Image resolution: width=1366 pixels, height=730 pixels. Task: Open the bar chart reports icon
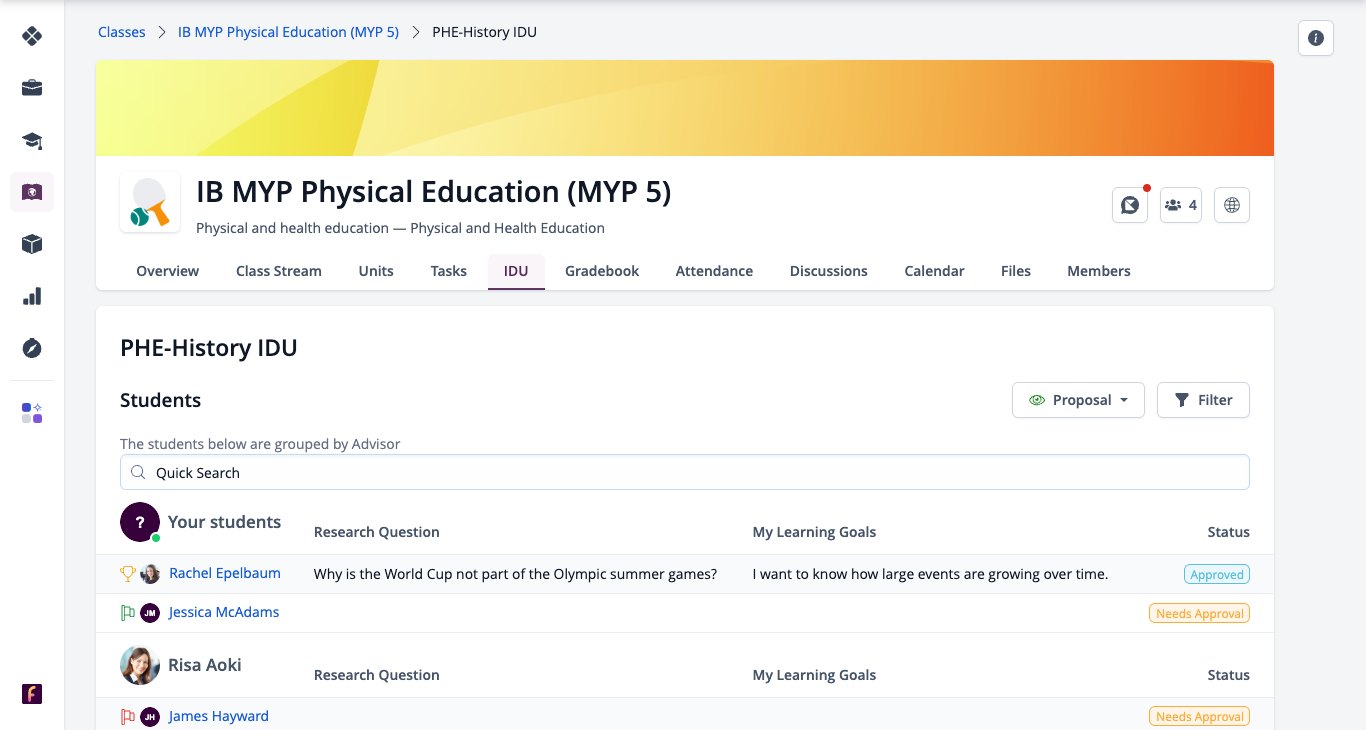pyautogui.click(x=32, y=296)
